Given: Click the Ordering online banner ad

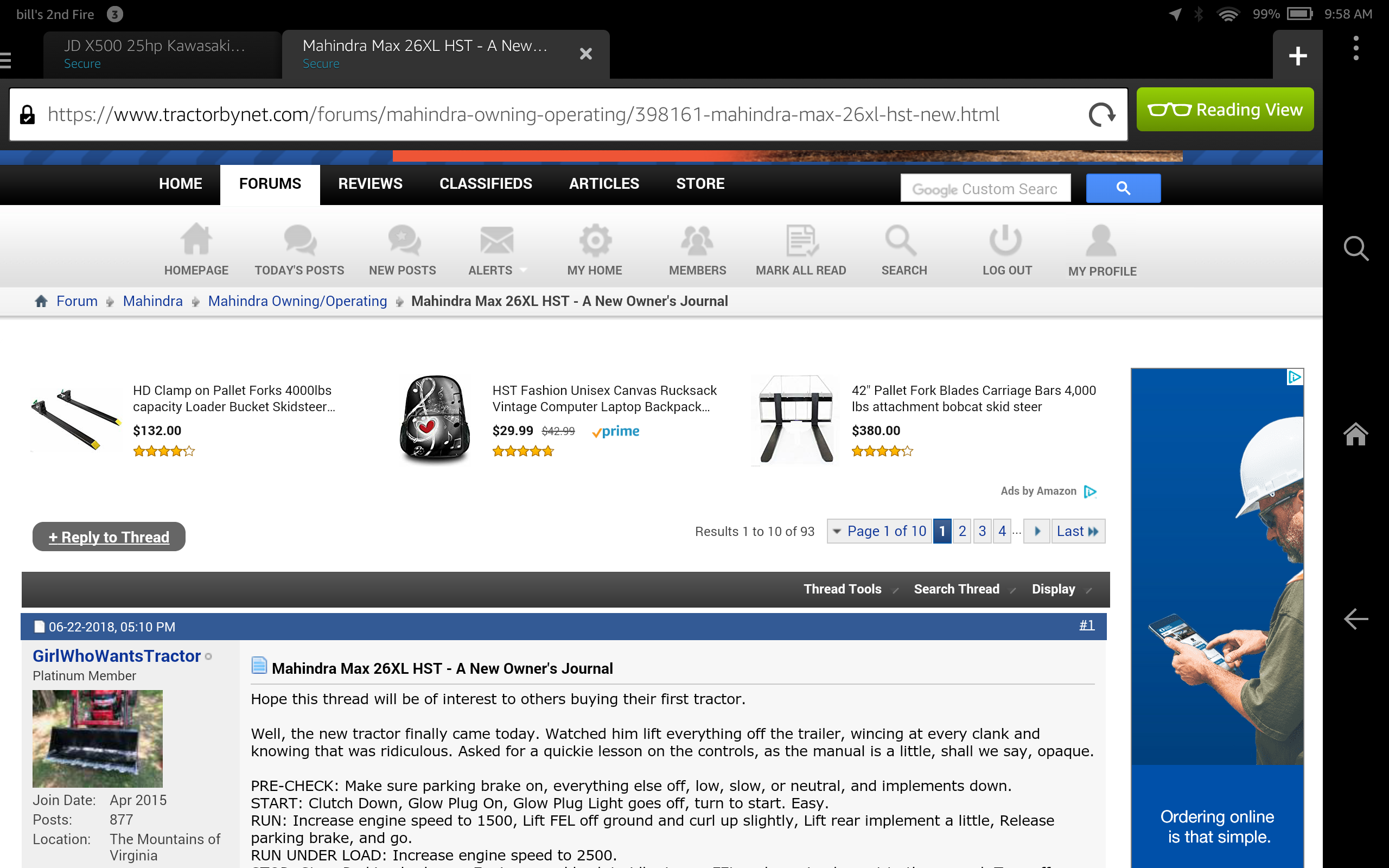Looking at the screenshot, I should tap(1217, 618).
